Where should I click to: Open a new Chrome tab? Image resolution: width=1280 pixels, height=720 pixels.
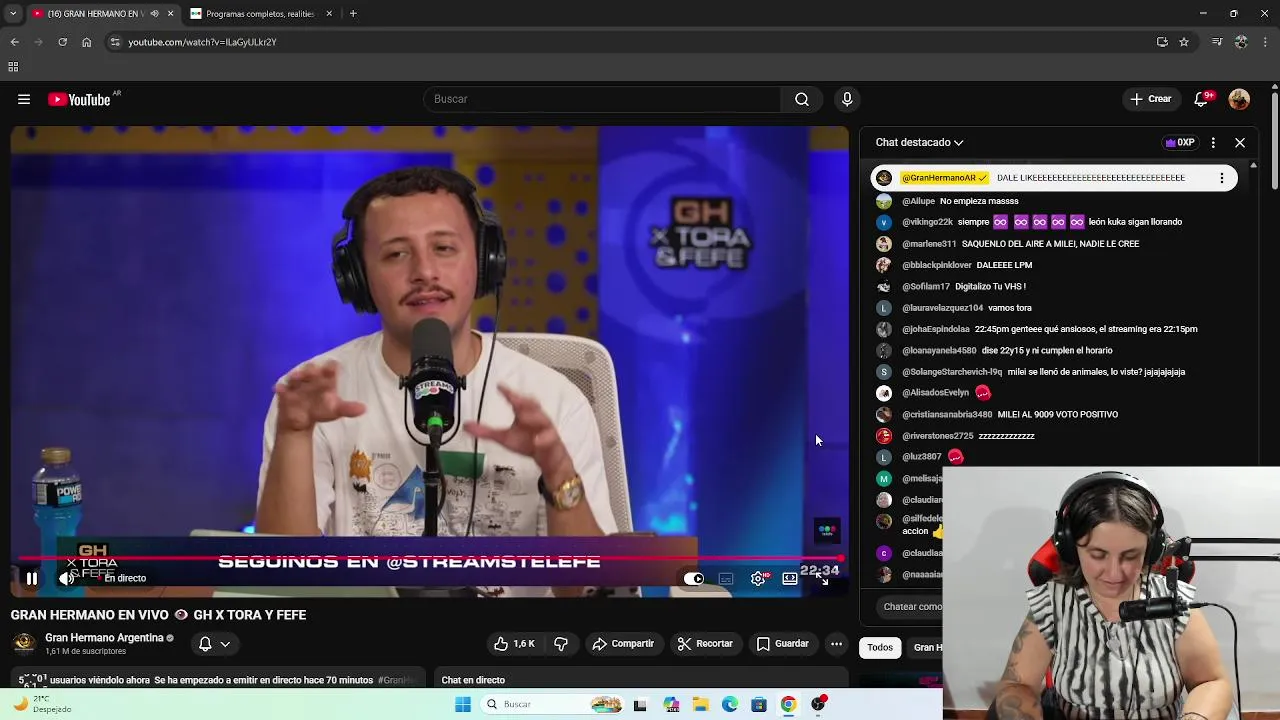(353, 14)
